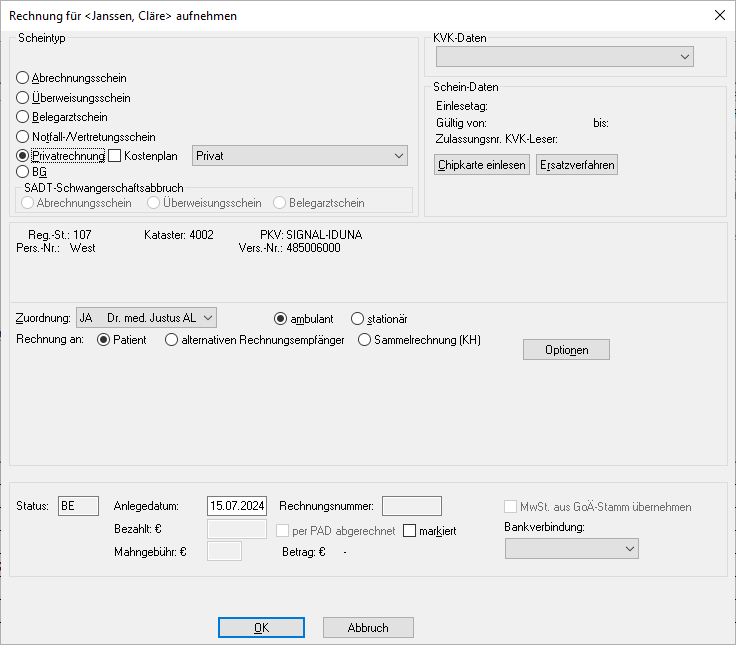Set invoice recipient to alternativen Rechnungsempfänger
The height and width of the screenshot is (645, 736).
(172, 340)
